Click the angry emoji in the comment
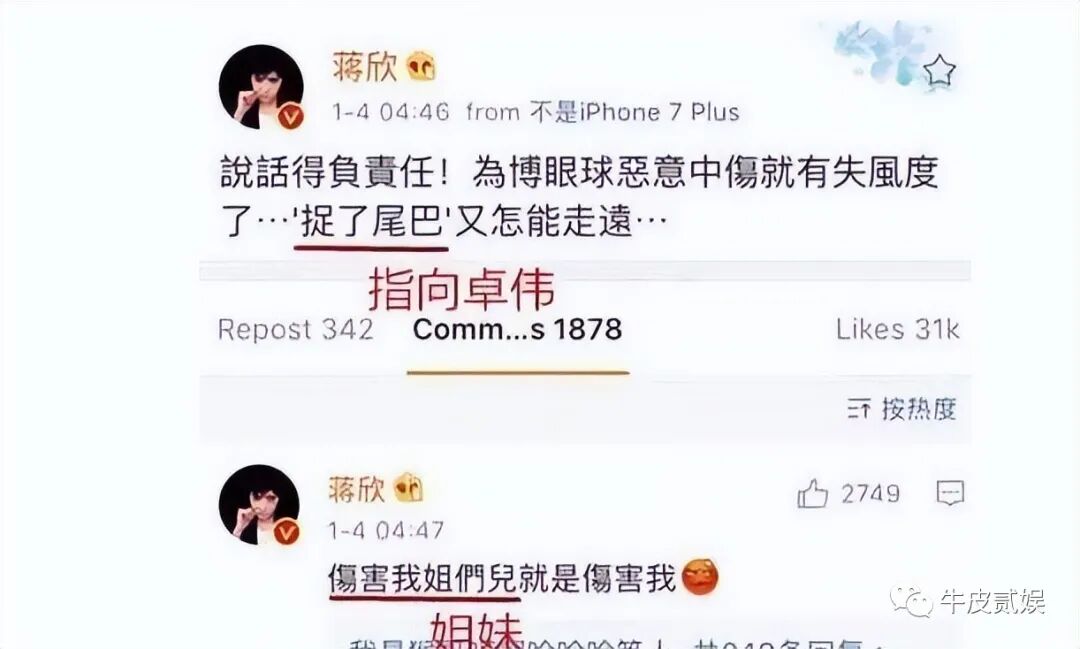1080x649 pixels. 700,577
